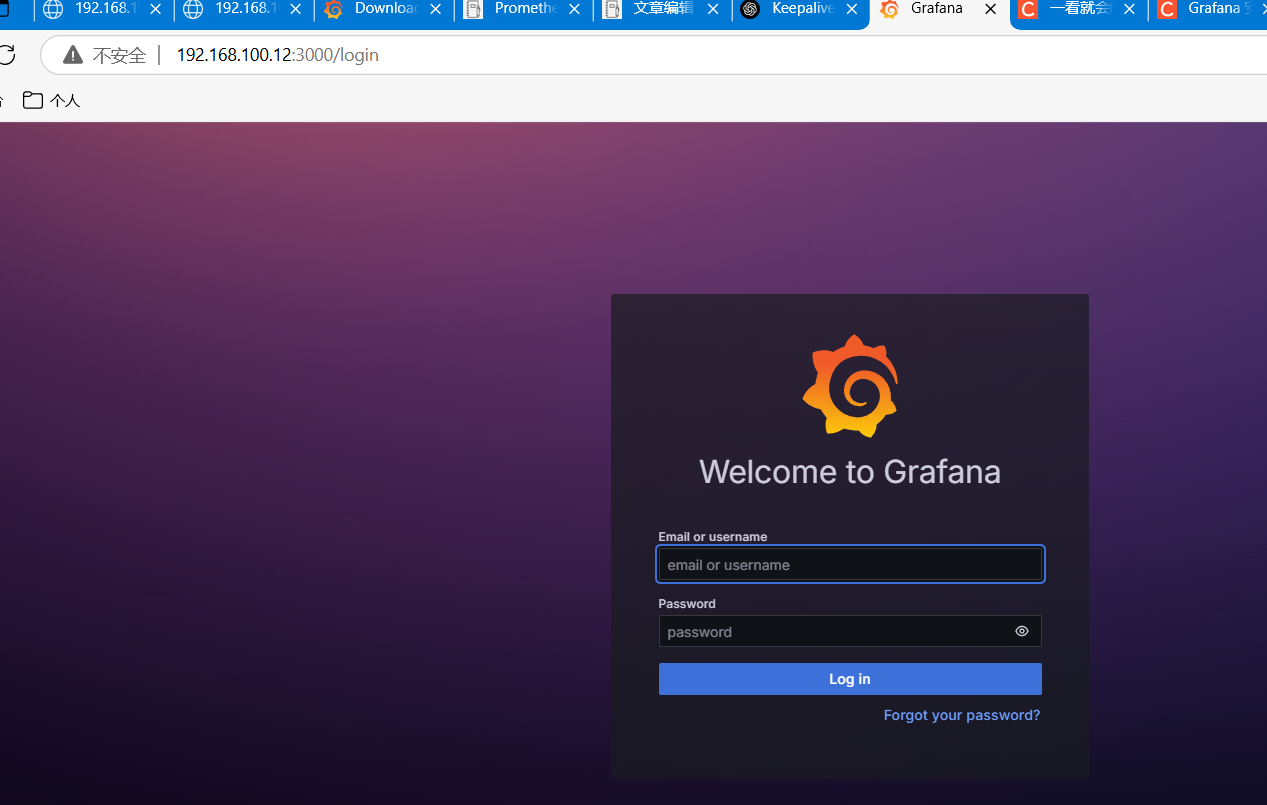Click the 不安全 security label
The height and width of the screenshot is (805, 1267).
pos(119,55)
